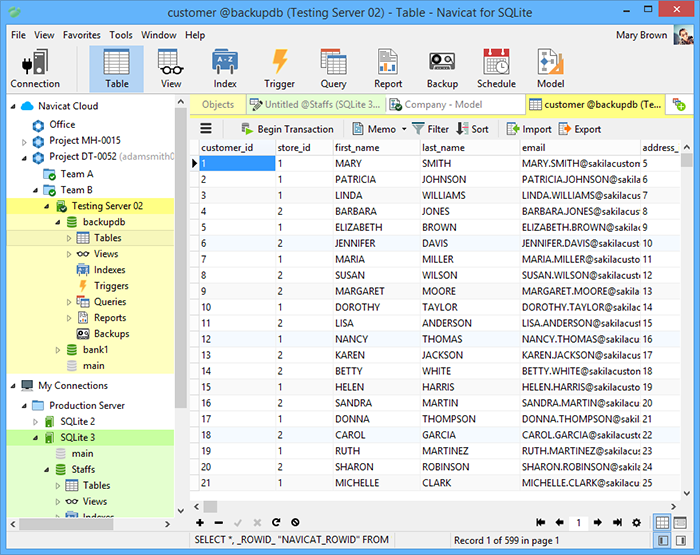Open the Schedule tool icon
The image size is (700, 555).
pyautogui.click(x=496, y=69)
